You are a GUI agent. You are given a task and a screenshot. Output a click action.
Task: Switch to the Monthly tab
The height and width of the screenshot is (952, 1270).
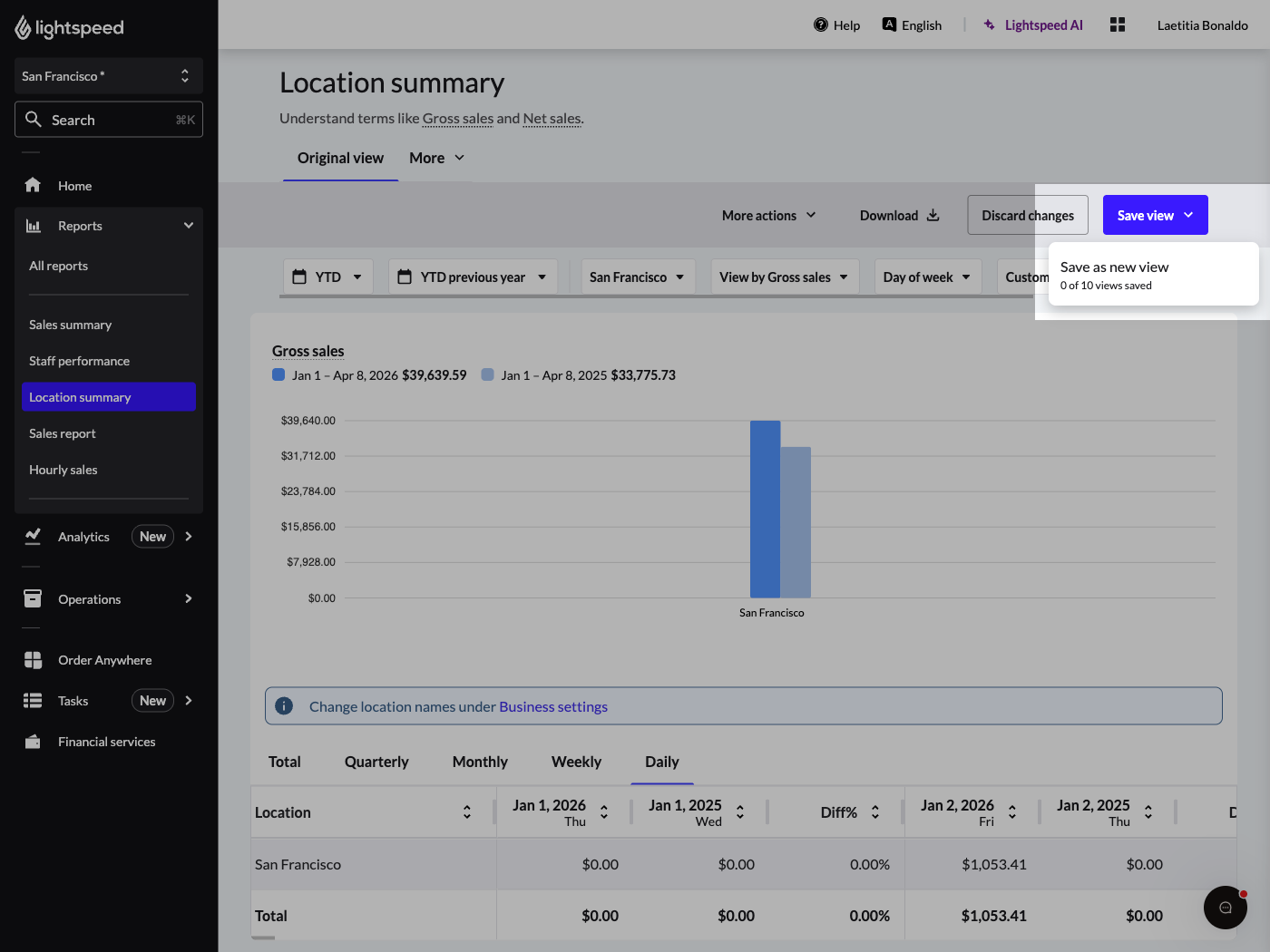coord(479,762)
